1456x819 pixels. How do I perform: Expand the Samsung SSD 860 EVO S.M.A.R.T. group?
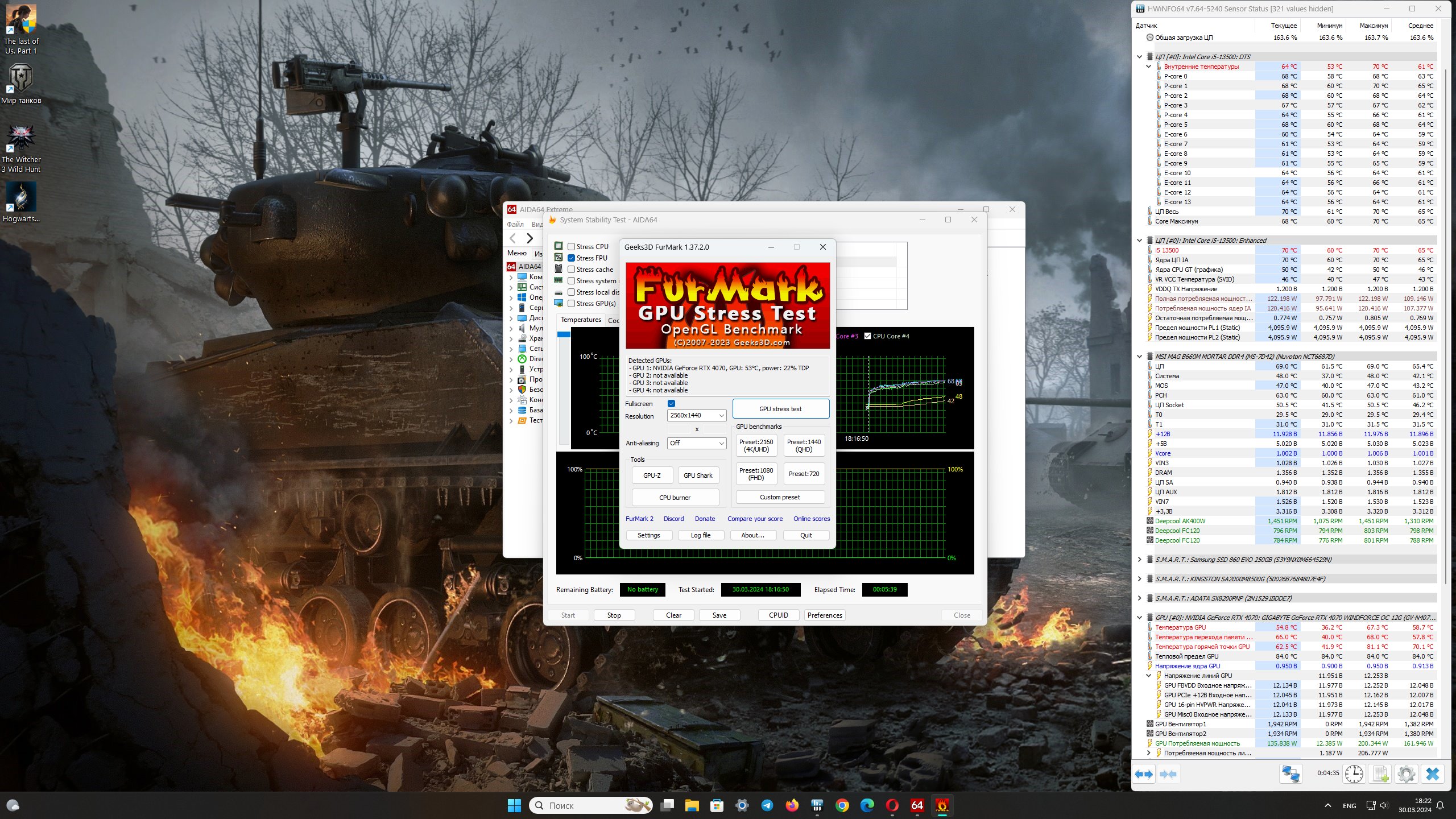1139,560
